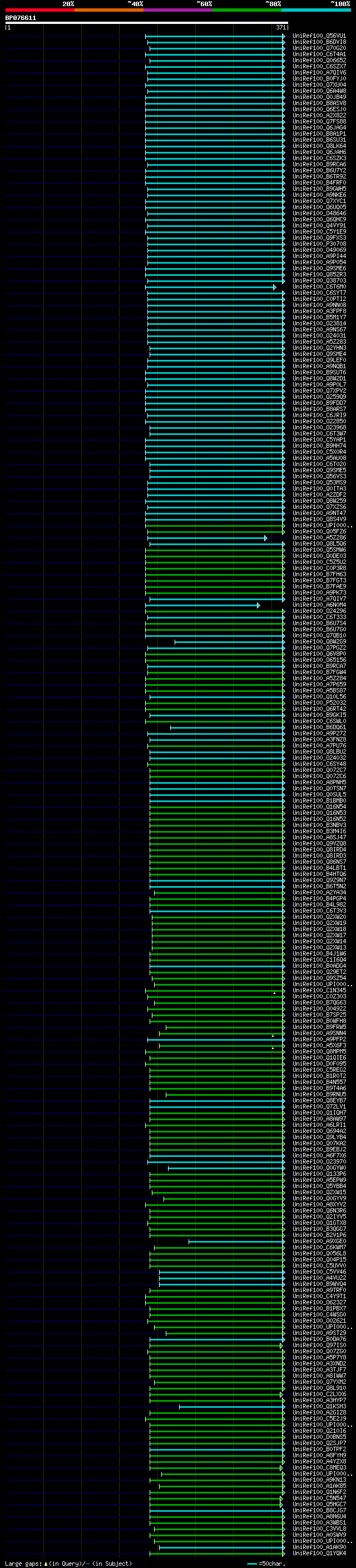Click label UniRef100_C6T6M0
The width and height of the screenshot is (356, 1568).
pyautogui.click(x=319, y=286)
